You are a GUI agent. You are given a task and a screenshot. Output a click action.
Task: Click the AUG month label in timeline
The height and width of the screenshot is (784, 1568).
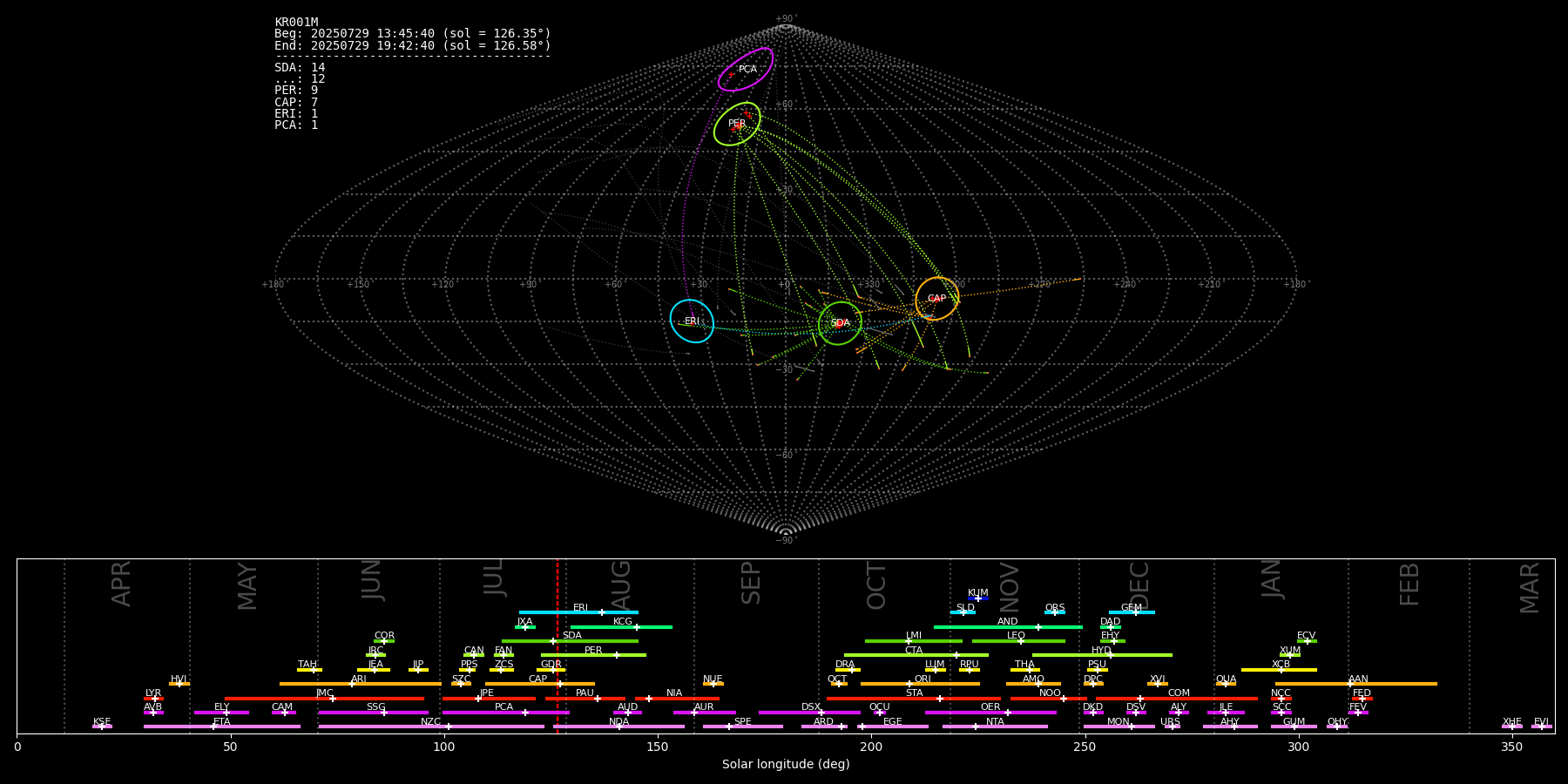point(621,585)
